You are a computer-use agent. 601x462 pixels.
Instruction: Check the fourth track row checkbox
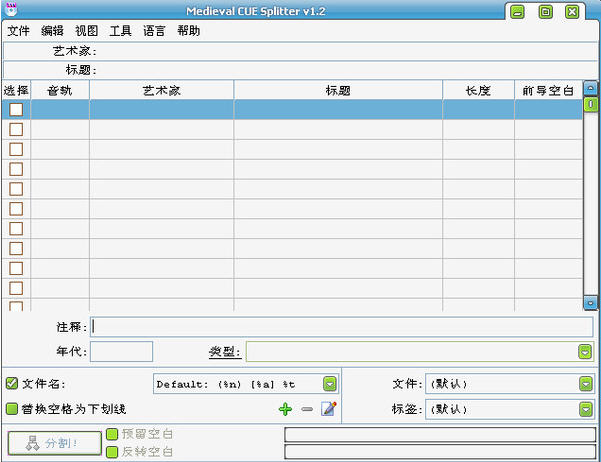click(16, 169)
